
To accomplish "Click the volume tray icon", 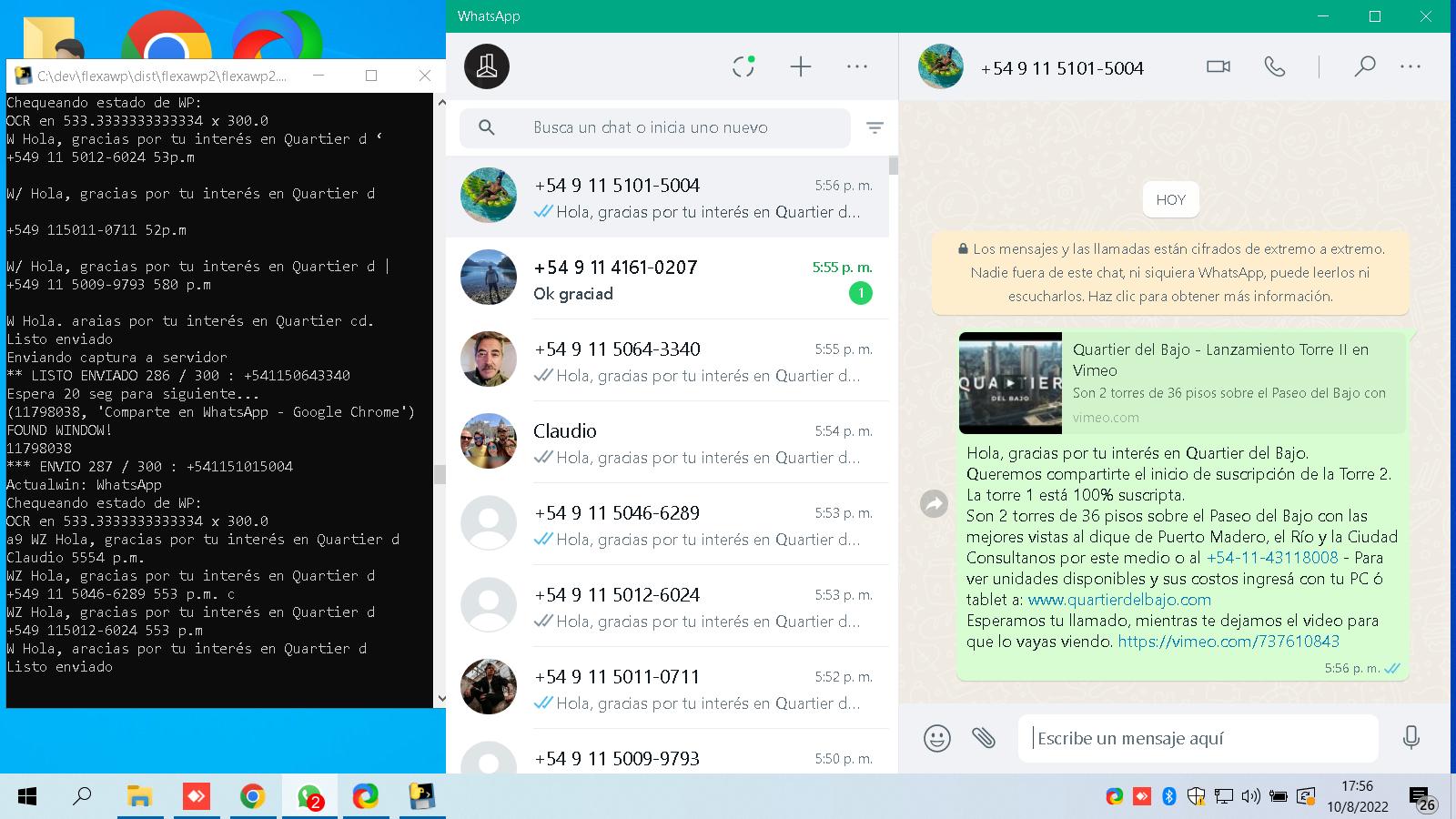I will click(1250, 797).
